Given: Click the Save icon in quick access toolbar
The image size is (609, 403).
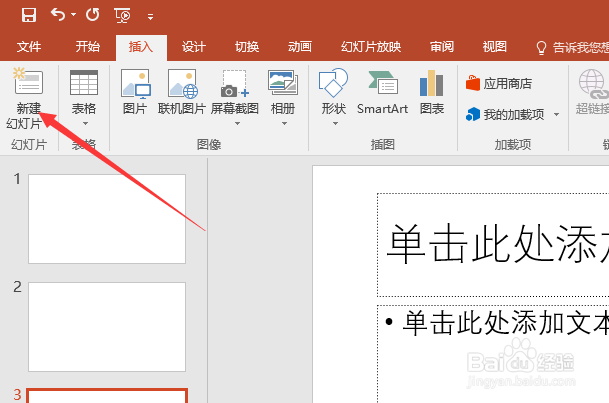Looking at the screenshot, I should click(x=29, y=16).
